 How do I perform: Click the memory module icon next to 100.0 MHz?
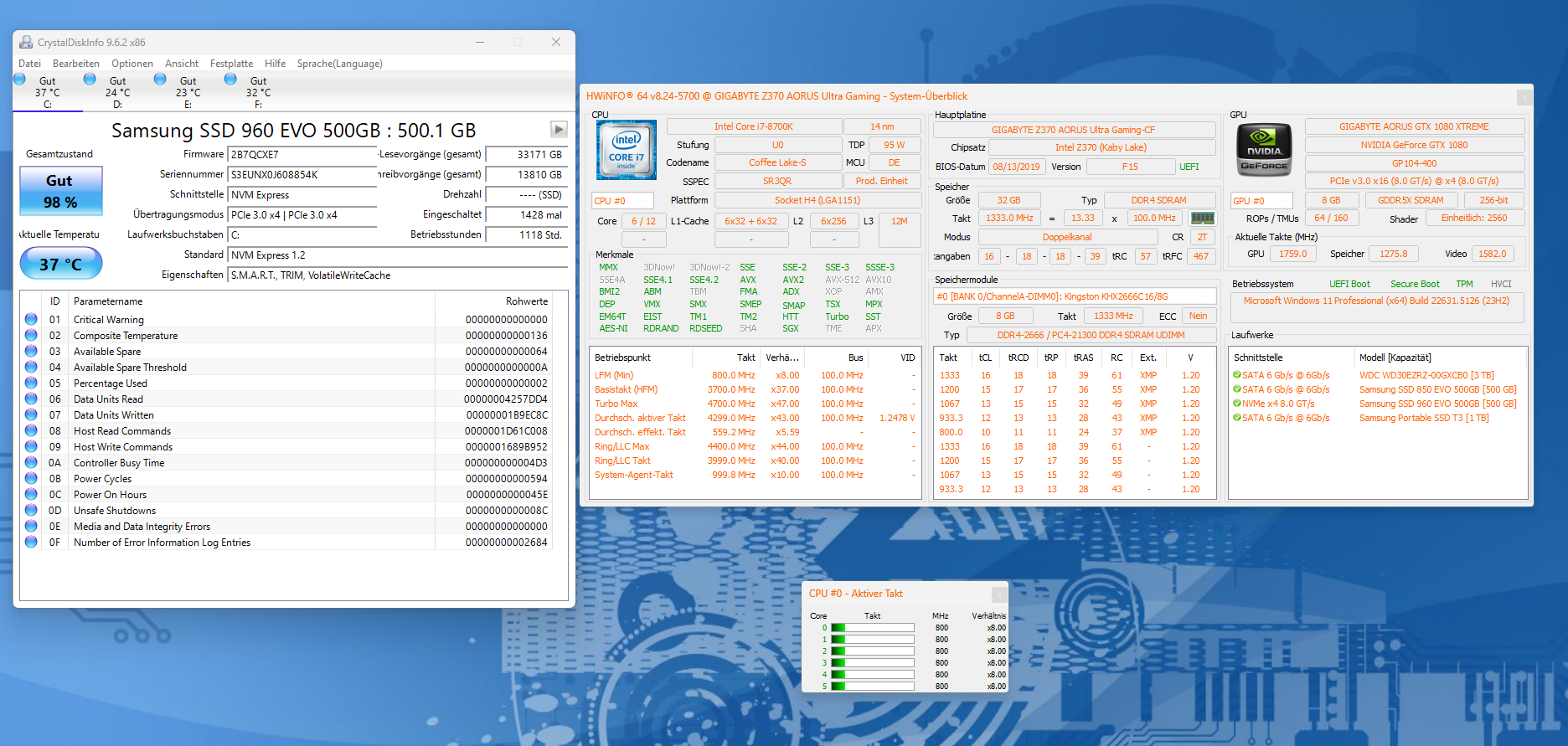tap(1203, 218)
